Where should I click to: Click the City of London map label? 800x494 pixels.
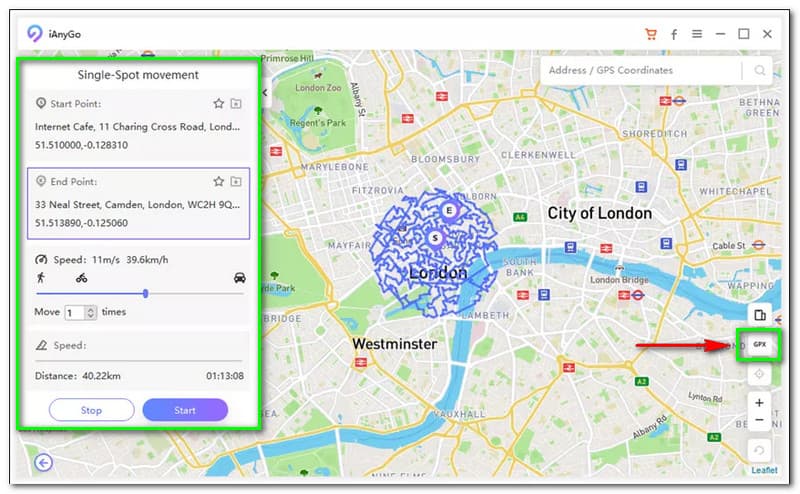pos(599,213)
